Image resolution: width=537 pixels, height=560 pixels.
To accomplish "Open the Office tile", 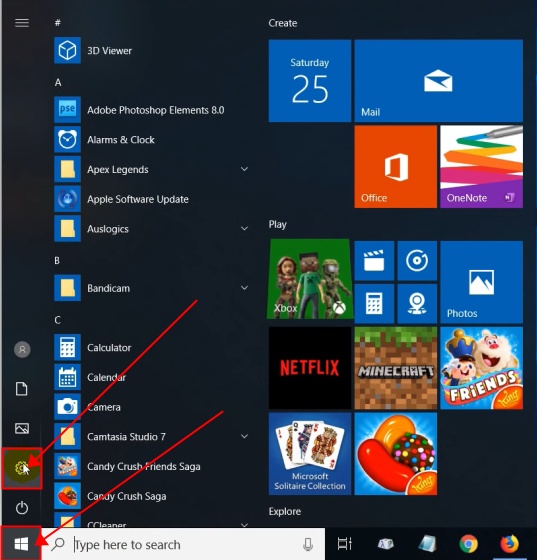I will 396,166.
